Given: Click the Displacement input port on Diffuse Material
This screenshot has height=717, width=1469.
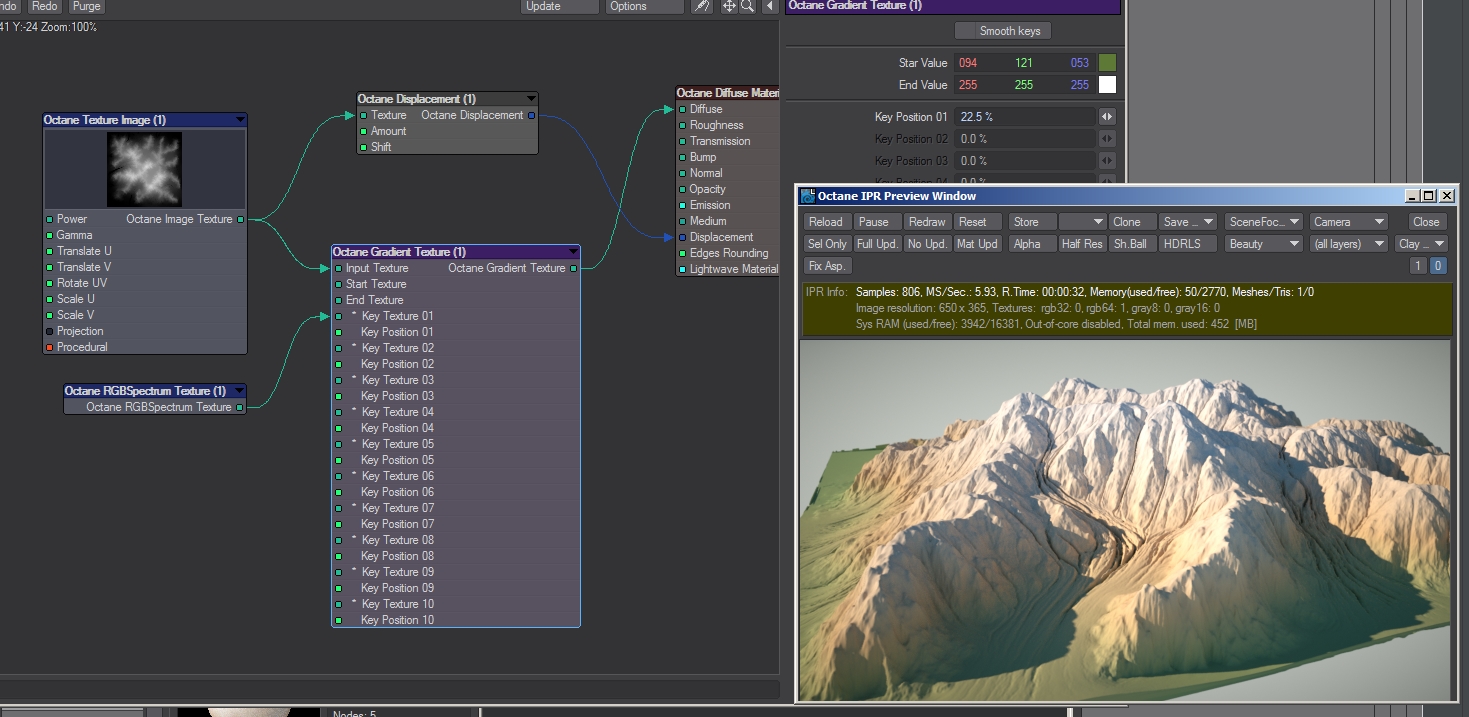Looking at the screenshot, I should click(x=682, y=237).
